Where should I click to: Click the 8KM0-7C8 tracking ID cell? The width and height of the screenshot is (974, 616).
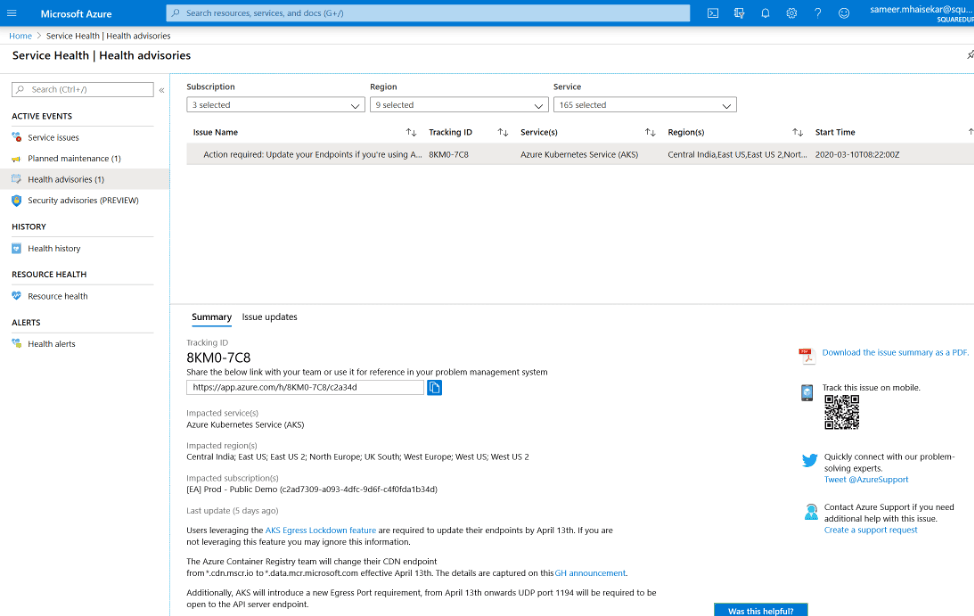(448, 155)
